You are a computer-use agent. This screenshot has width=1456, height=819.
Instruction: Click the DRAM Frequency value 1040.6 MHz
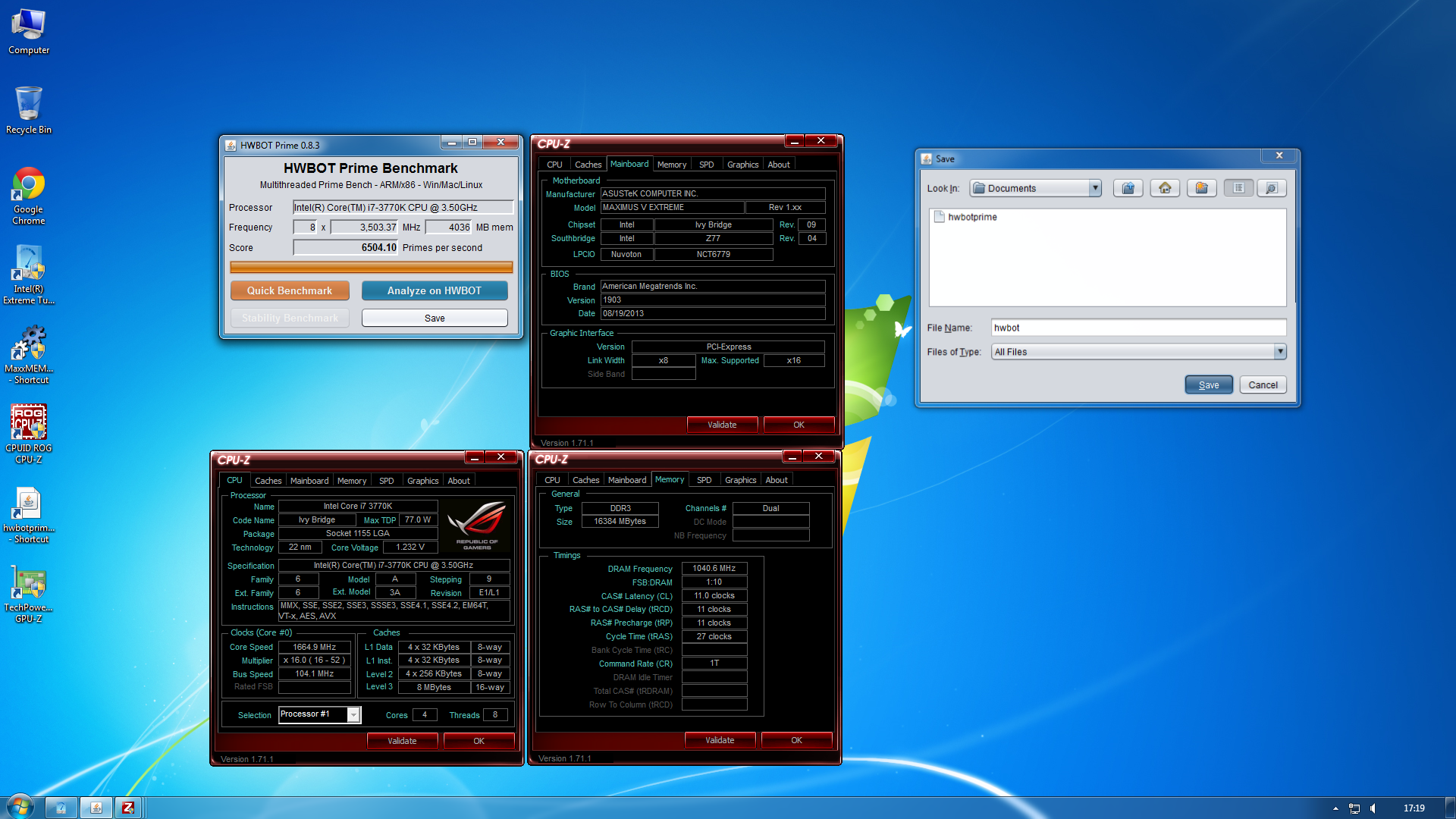pyautogui.click(x=714, y=568)
